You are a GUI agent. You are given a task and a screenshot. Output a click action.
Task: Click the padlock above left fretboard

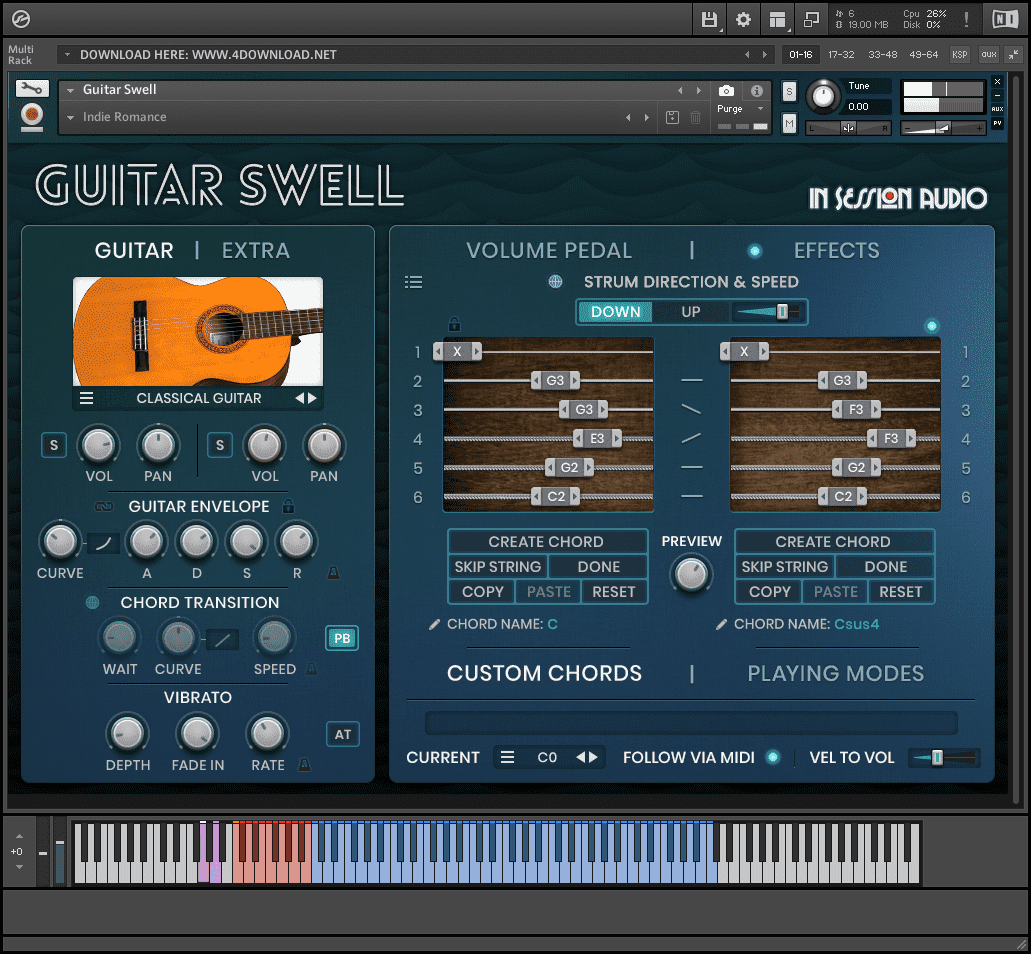454,323
